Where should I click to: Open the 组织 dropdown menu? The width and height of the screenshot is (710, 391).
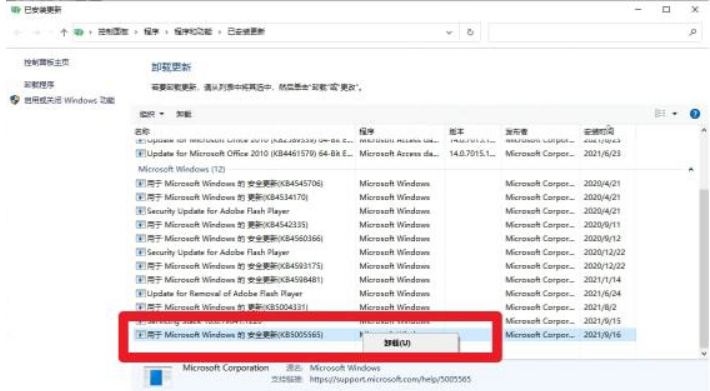click(x=152, y=114)
